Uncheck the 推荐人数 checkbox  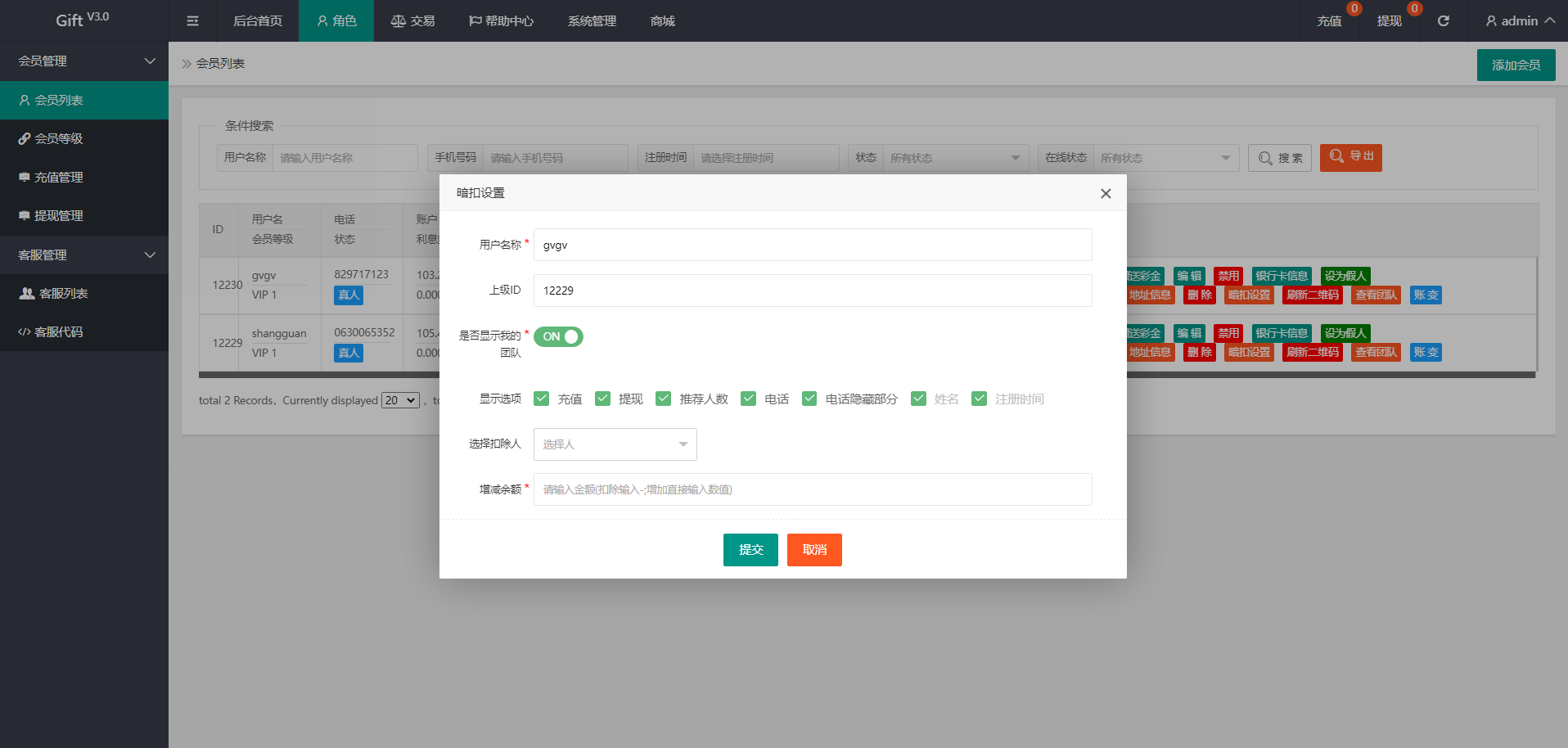(664, 399)
